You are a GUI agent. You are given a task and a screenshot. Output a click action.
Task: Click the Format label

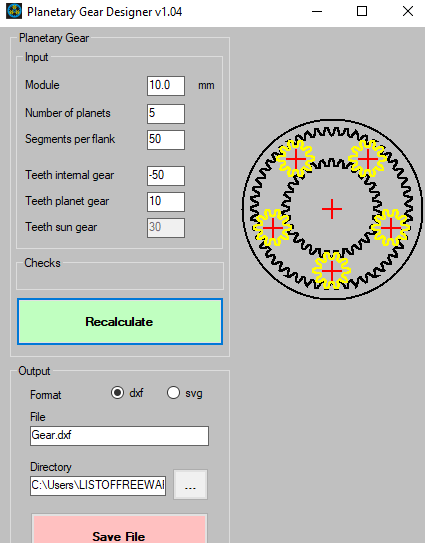pyautogui.click(x=46, y=395)
